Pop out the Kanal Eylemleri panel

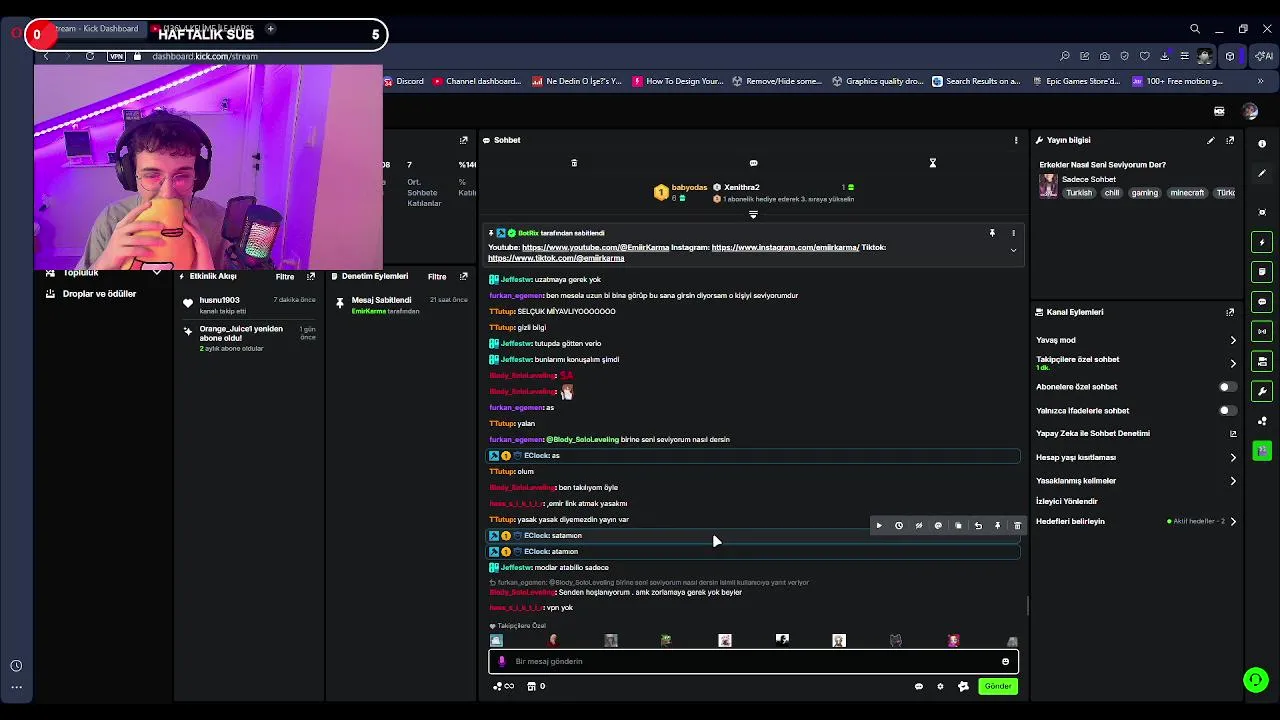[x=1230, y=312]
